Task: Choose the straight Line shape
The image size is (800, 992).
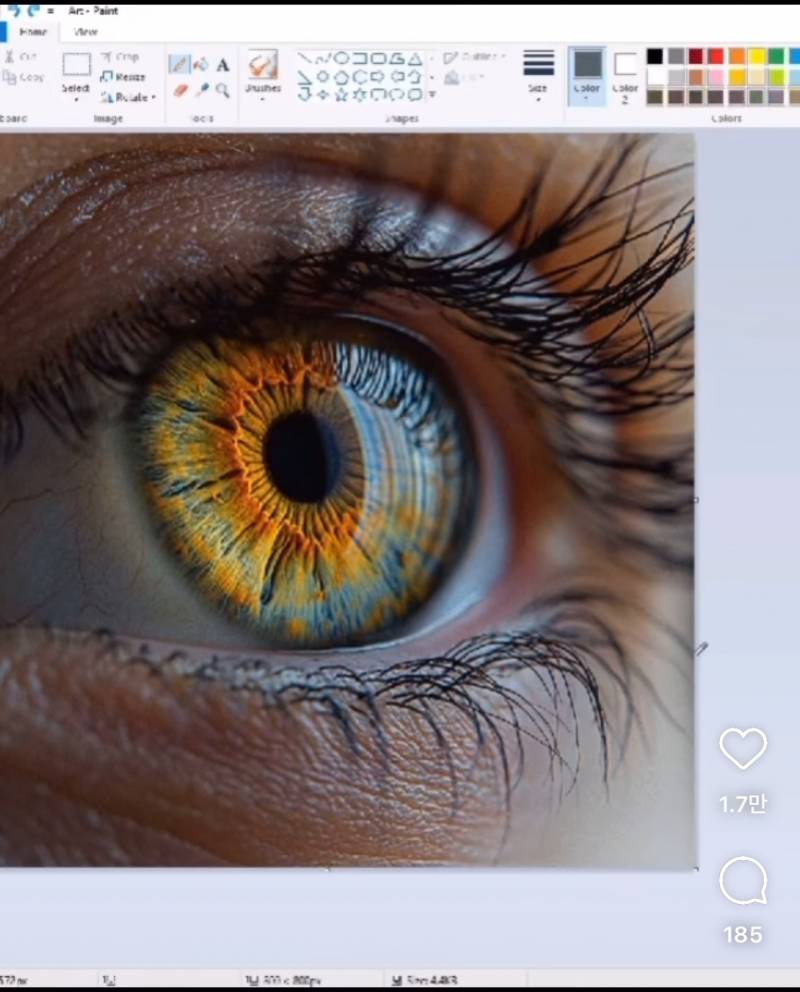Action: (x=305, y=59)
